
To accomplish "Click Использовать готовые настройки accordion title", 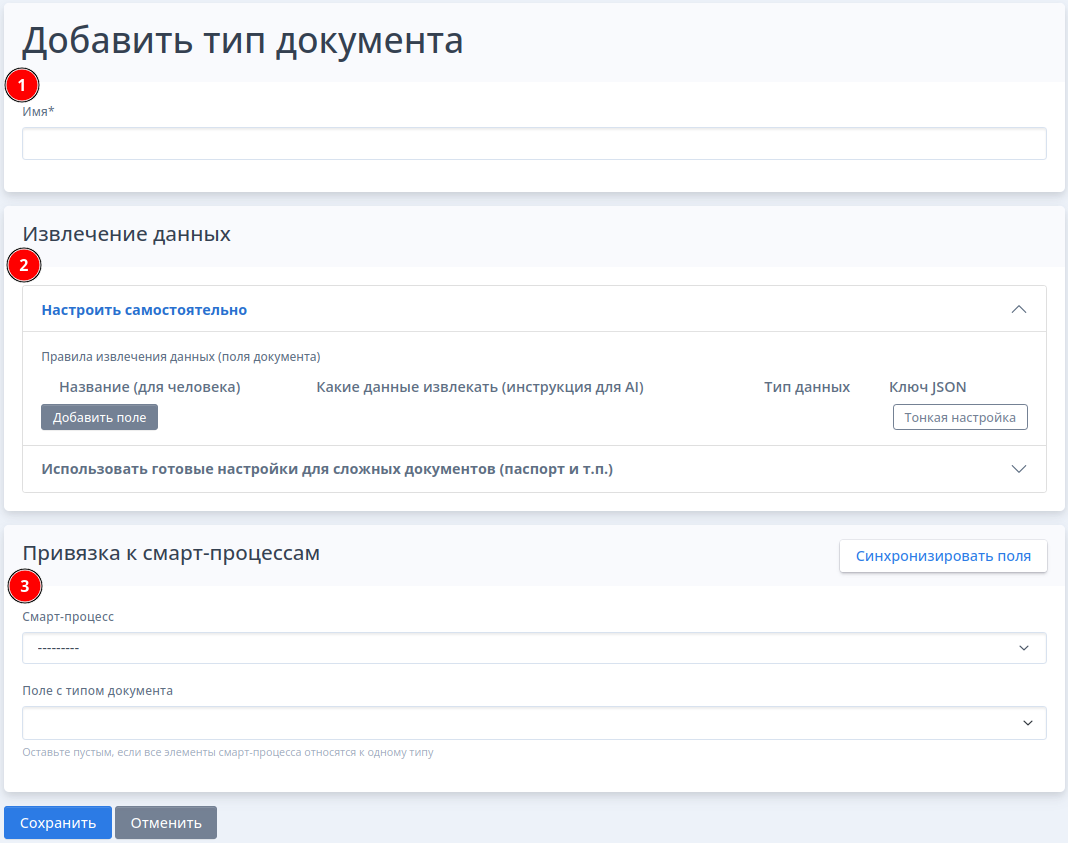I will point(327,469).
